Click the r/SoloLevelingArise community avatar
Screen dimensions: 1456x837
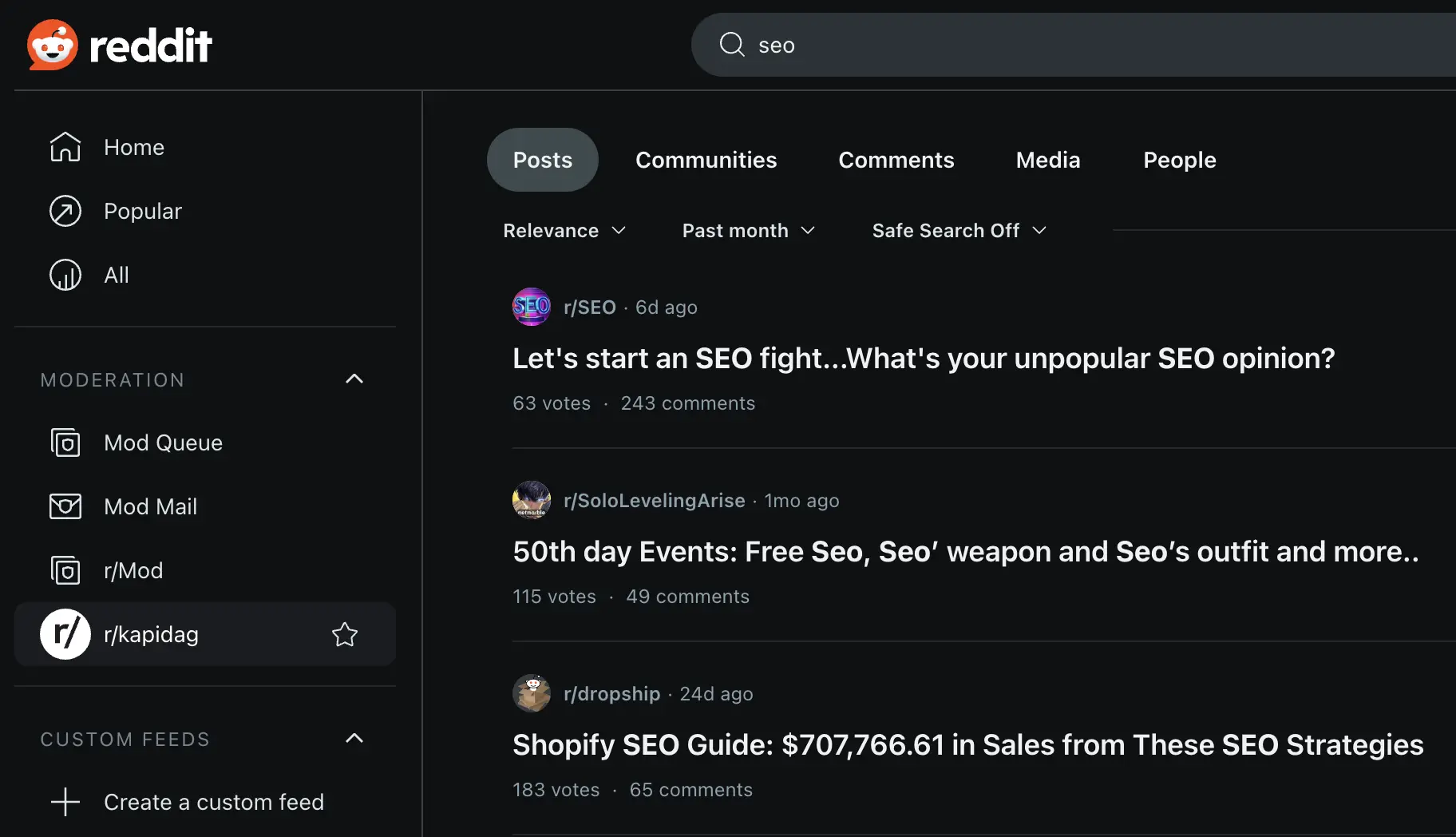click(x=532, y=500)
